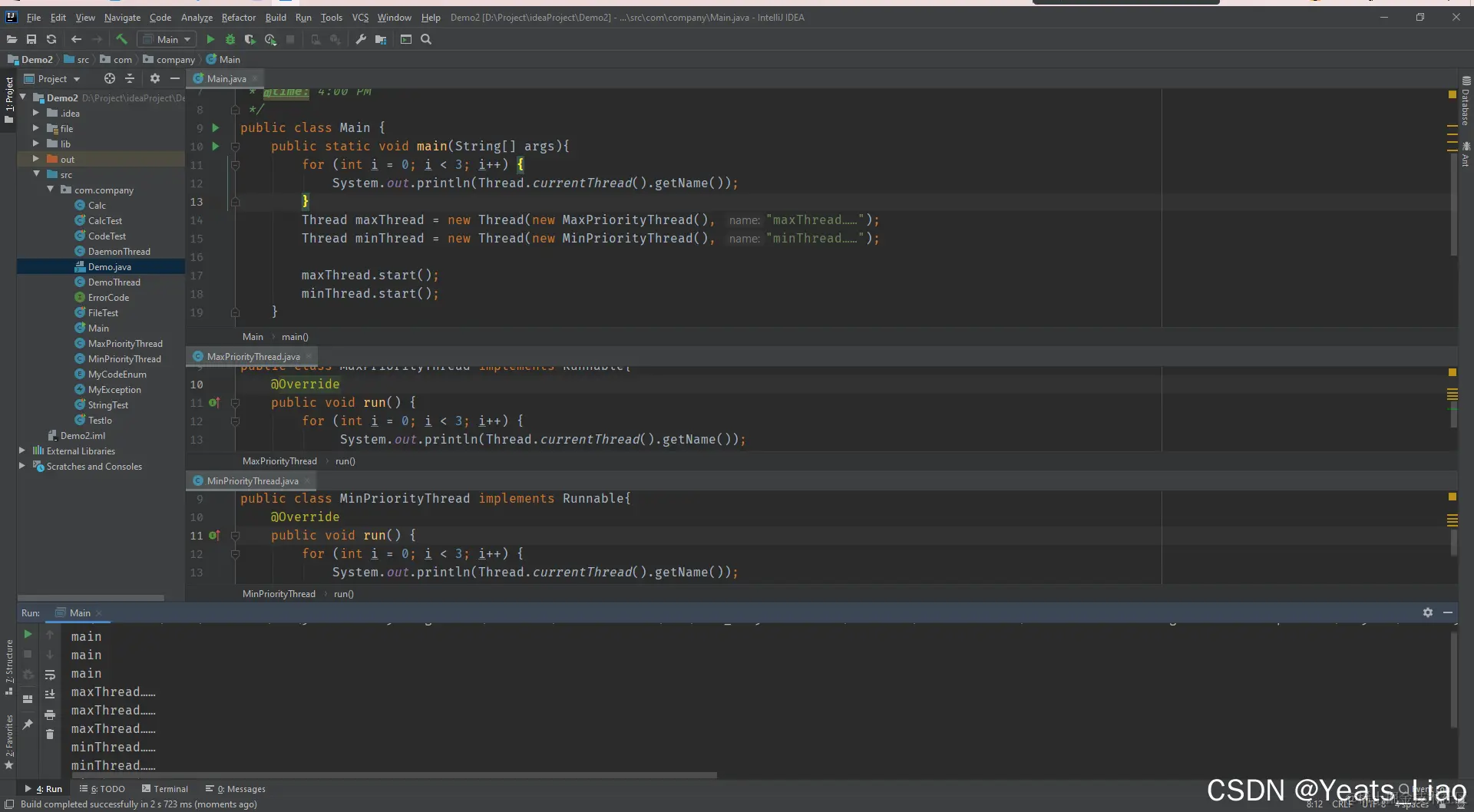Open the File menu
This screenshot has height=812, width=1474.
pos(34,17)
